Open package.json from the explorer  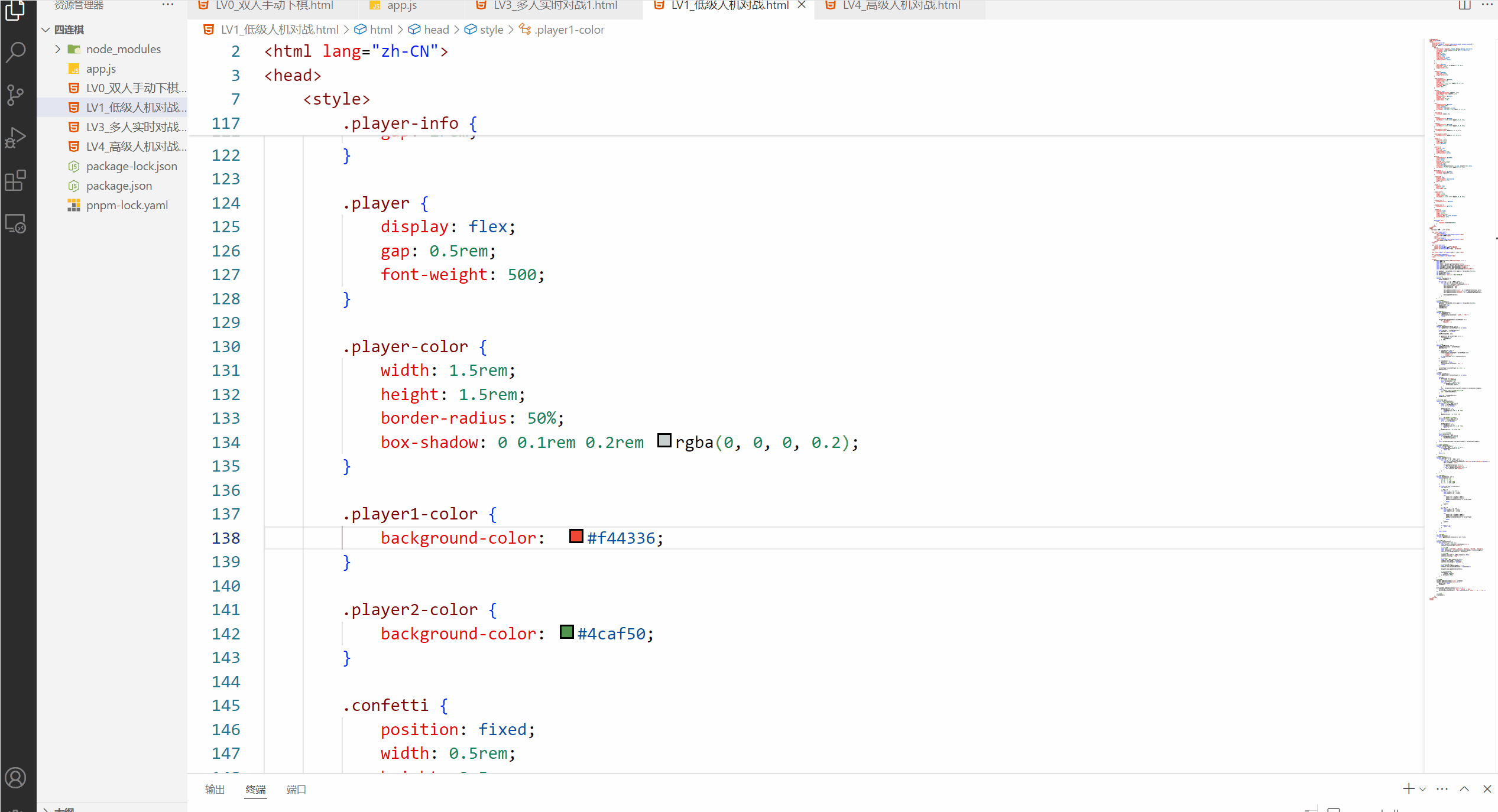pos(119,186)
